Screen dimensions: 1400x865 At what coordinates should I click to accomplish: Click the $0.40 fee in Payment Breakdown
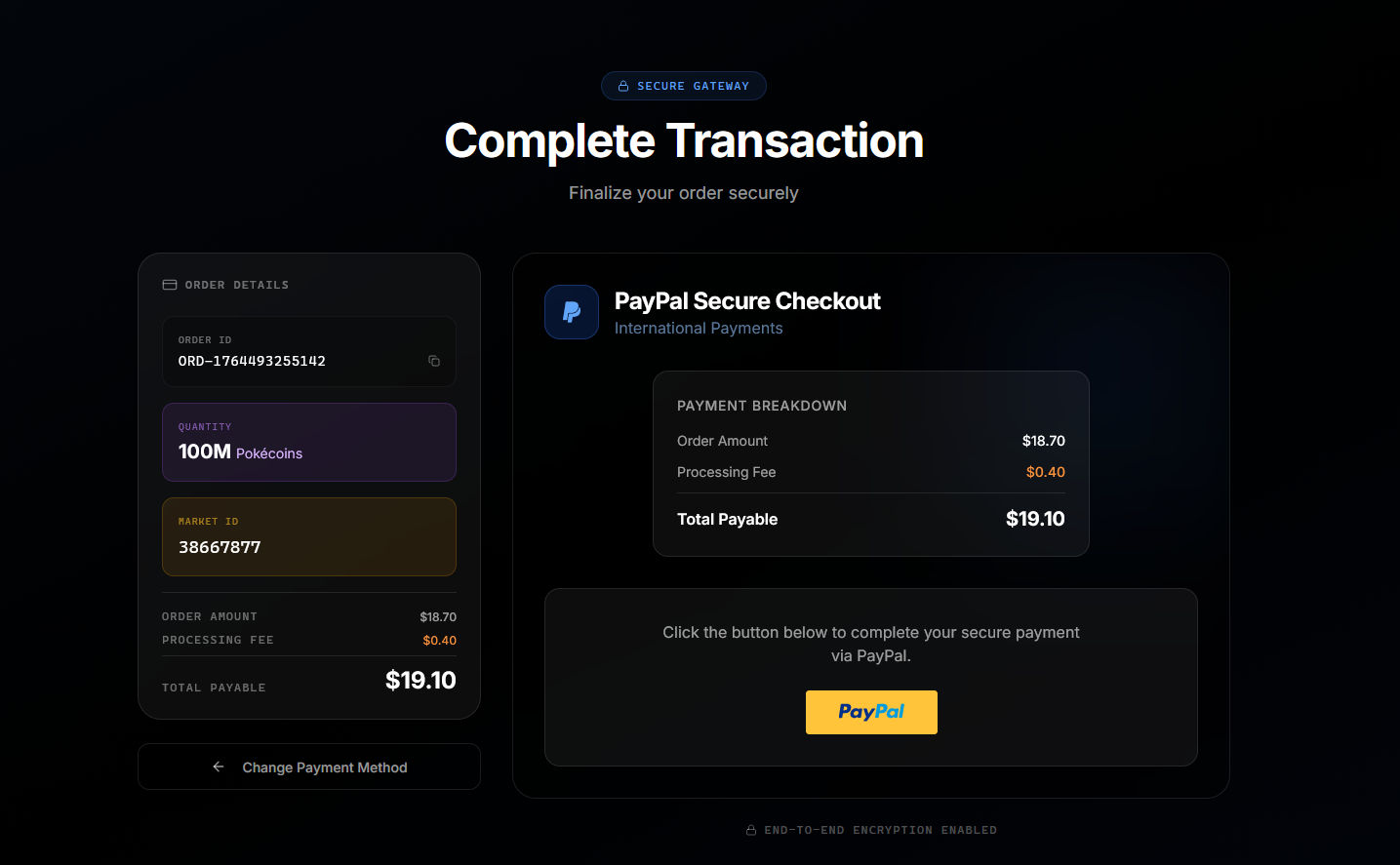point(1045,472)
